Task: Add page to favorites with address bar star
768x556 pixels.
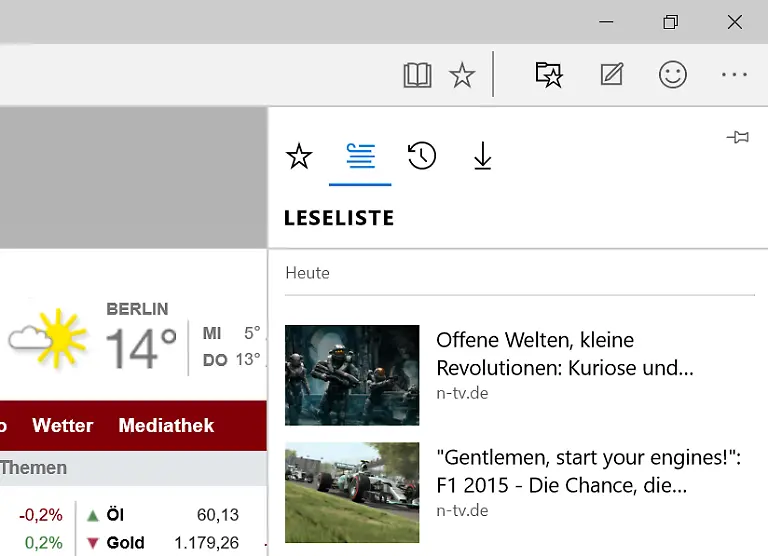Action: coord(462,75)
